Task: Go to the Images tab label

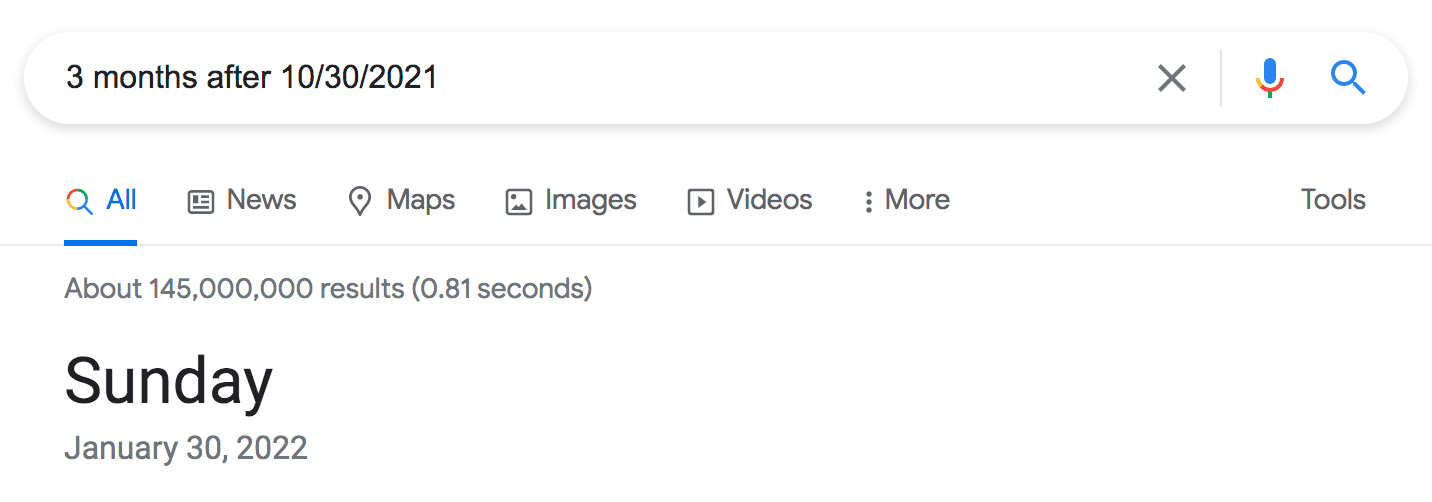Action: (590, 200)
